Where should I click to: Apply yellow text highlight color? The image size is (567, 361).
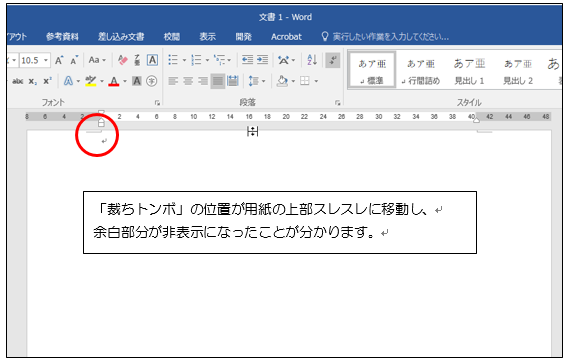pos(90,81)
